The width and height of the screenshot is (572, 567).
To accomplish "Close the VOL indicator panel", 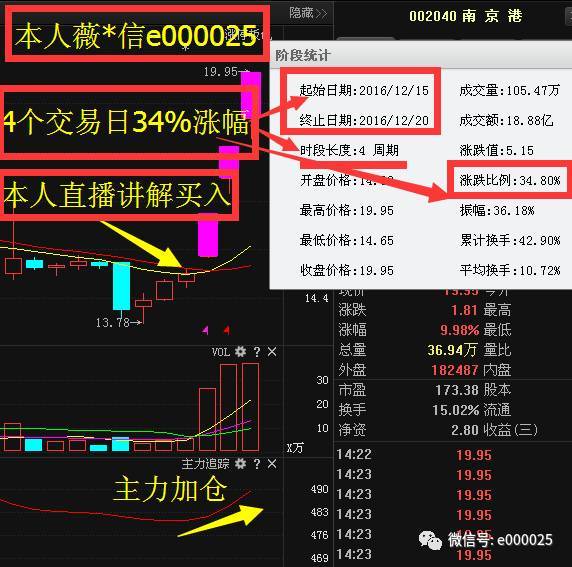I will [x=272, y=352].
